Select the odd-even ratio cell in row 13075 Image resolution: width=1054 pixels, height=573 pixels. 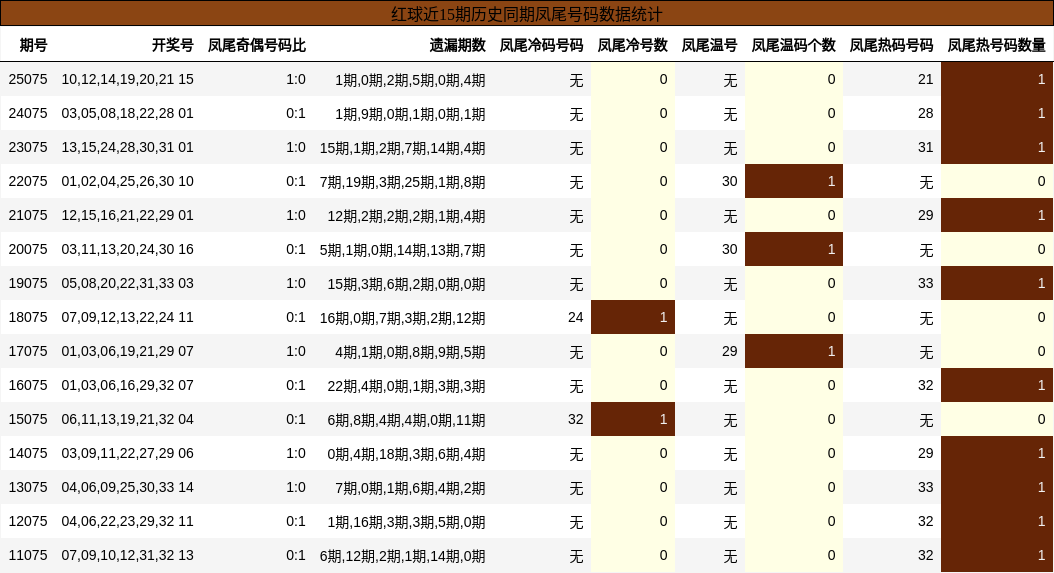coord(296,488)
